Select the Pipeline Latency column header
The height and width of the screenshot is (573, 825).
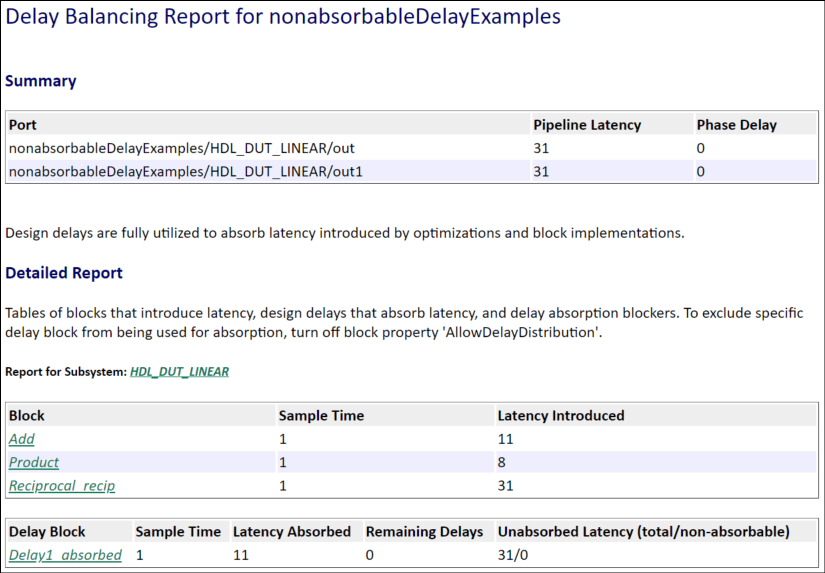(587, 125)
